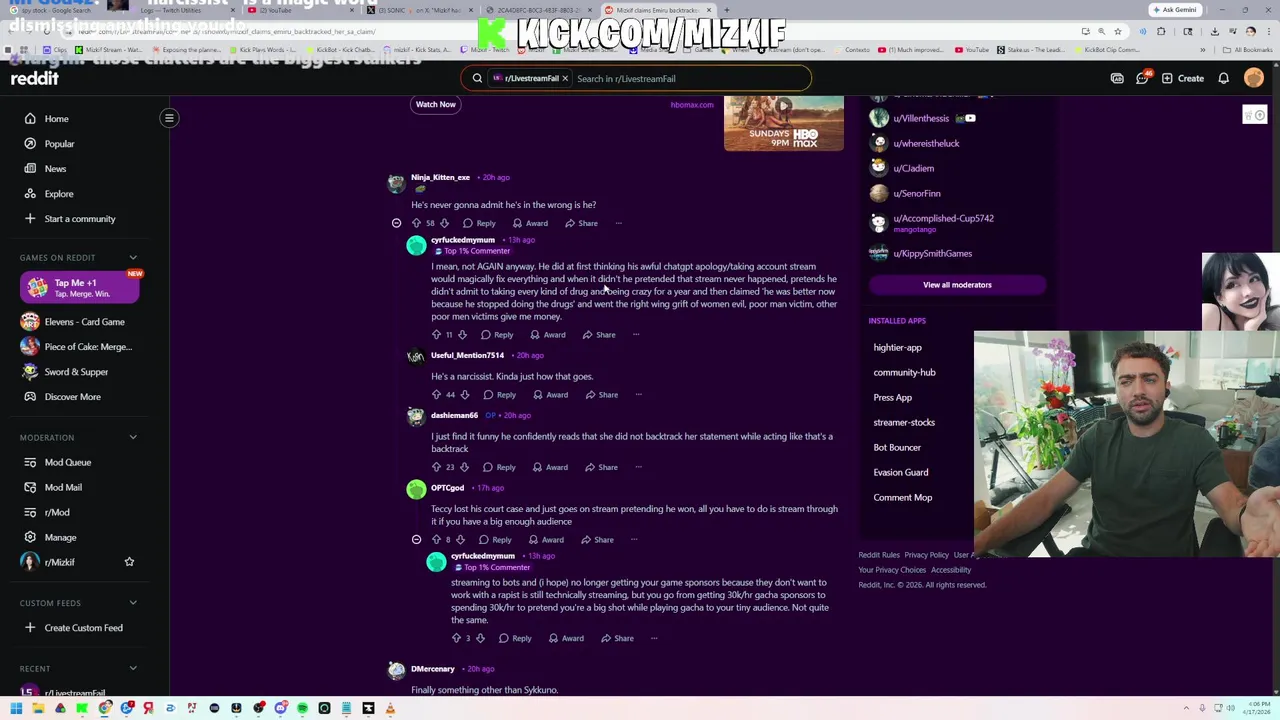Share dashieman66's comment
This screenshot has height=720, width=1280.
click(600, 467)
